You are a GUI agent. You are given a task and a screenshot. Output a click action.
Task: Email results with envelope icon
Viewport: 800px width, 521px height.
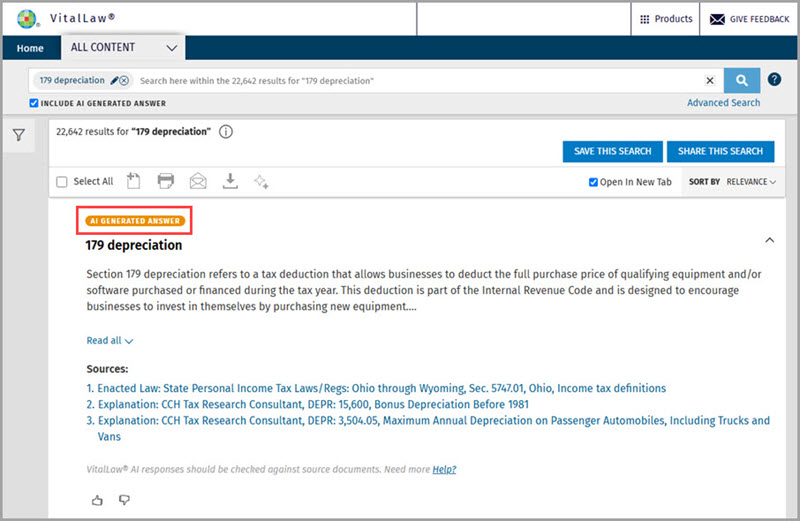click(x=198, y=181)
